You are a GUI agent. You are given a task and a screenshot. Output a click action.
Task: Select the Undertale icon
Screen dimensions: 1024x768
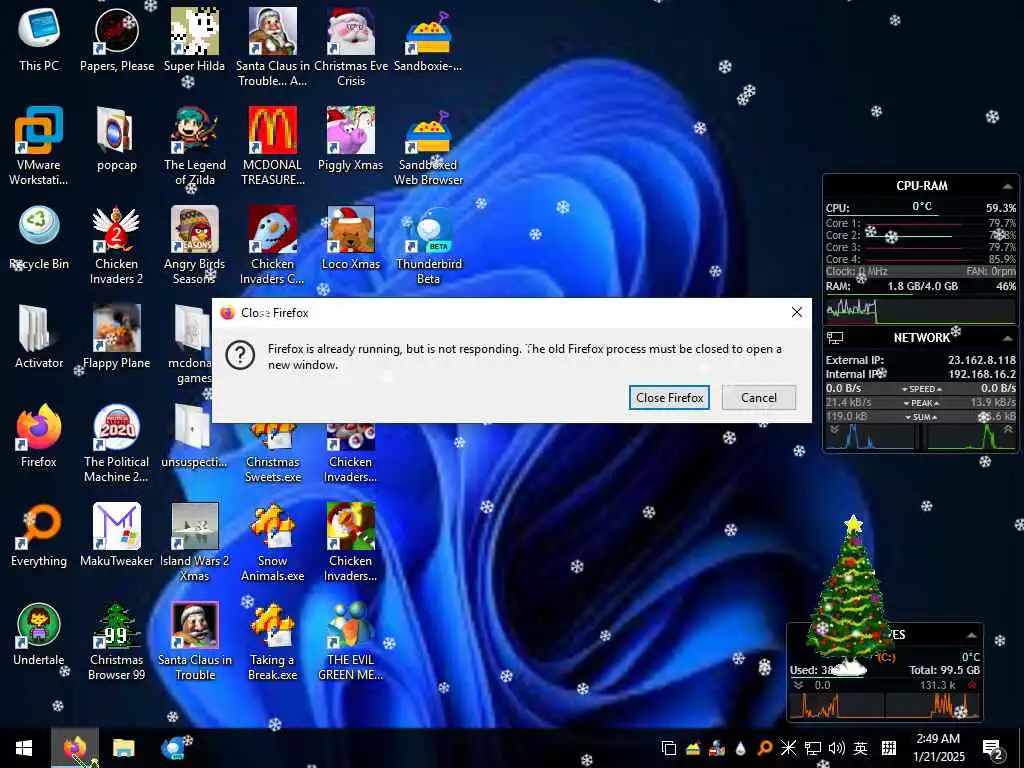pos(39,634)
